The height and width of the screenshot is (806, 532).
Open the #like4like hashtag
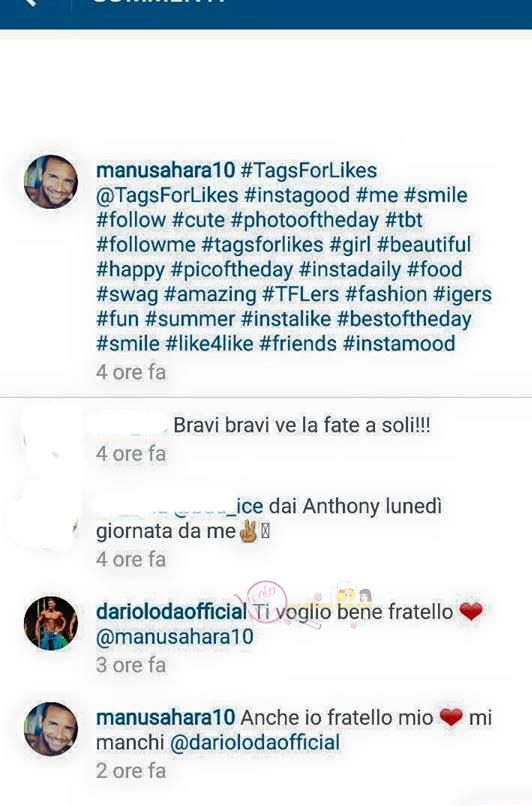click(210, 343)
